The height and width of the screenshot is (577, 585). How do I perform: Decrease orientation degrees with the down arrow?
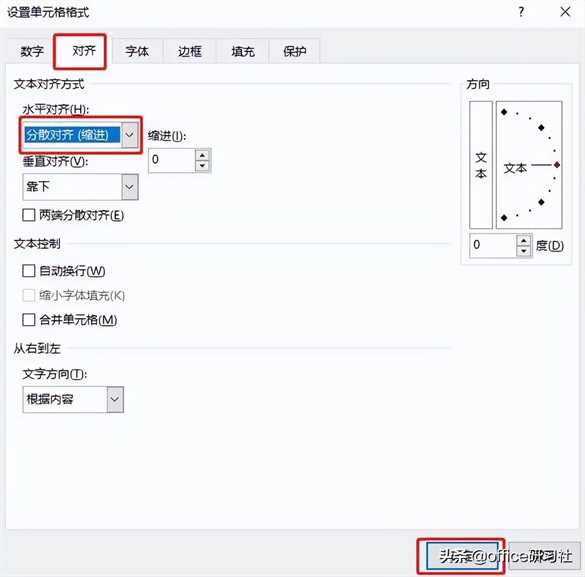click(524, 251)
